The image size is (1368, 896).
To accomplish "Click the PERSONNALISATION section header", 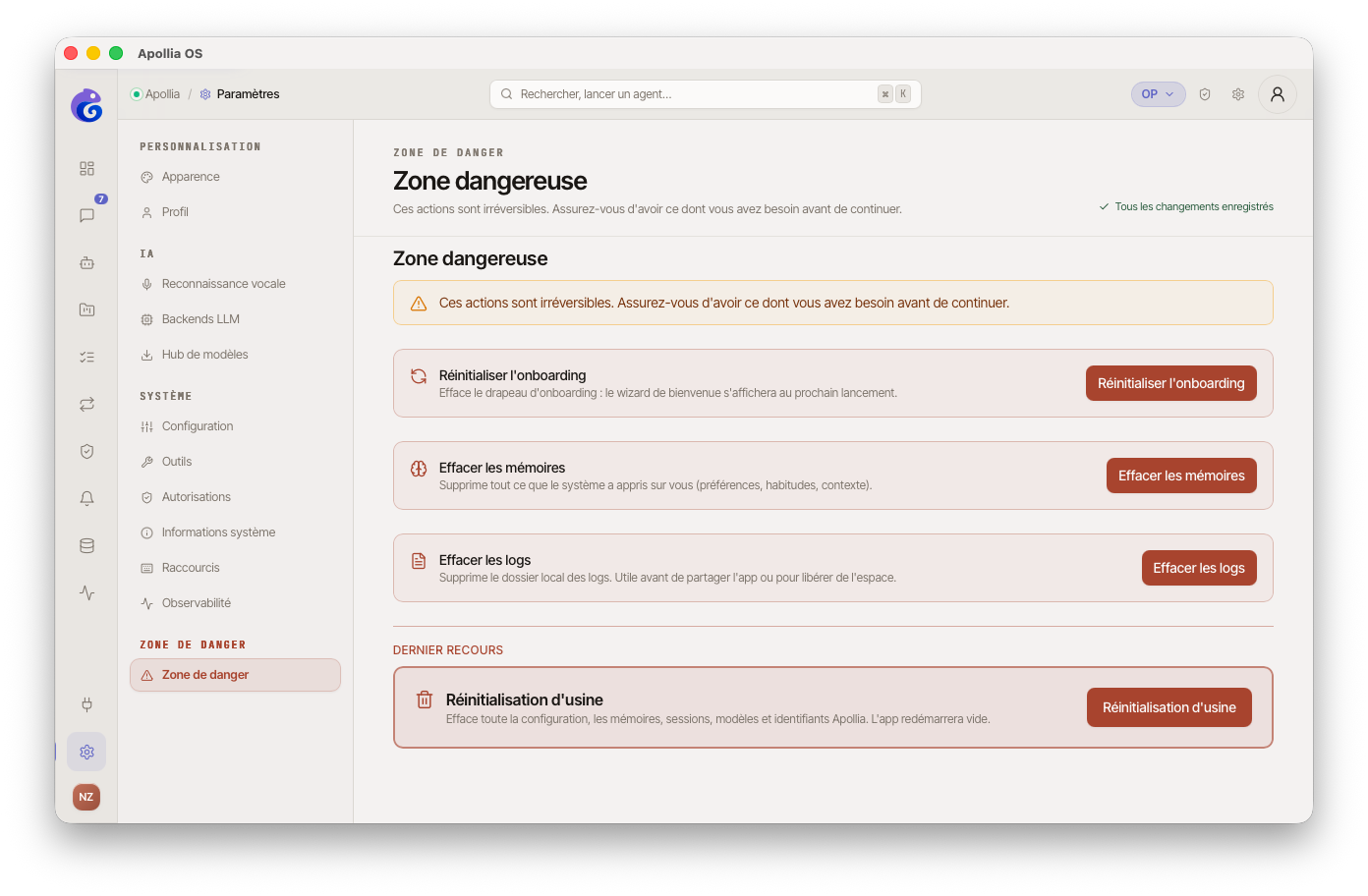I will [200, 146].
